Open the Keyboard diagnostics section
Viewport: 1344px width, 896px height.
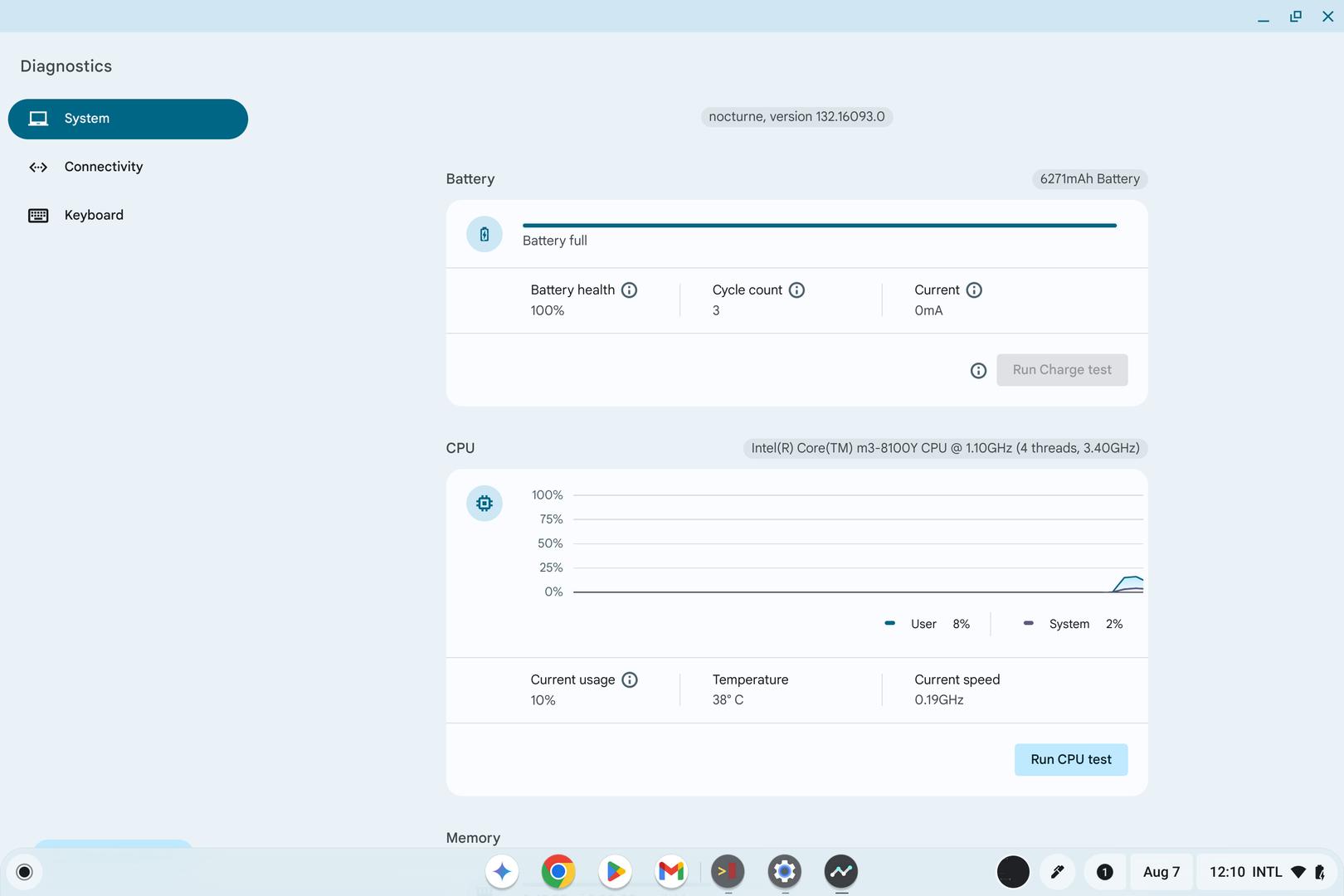(93, 215)
